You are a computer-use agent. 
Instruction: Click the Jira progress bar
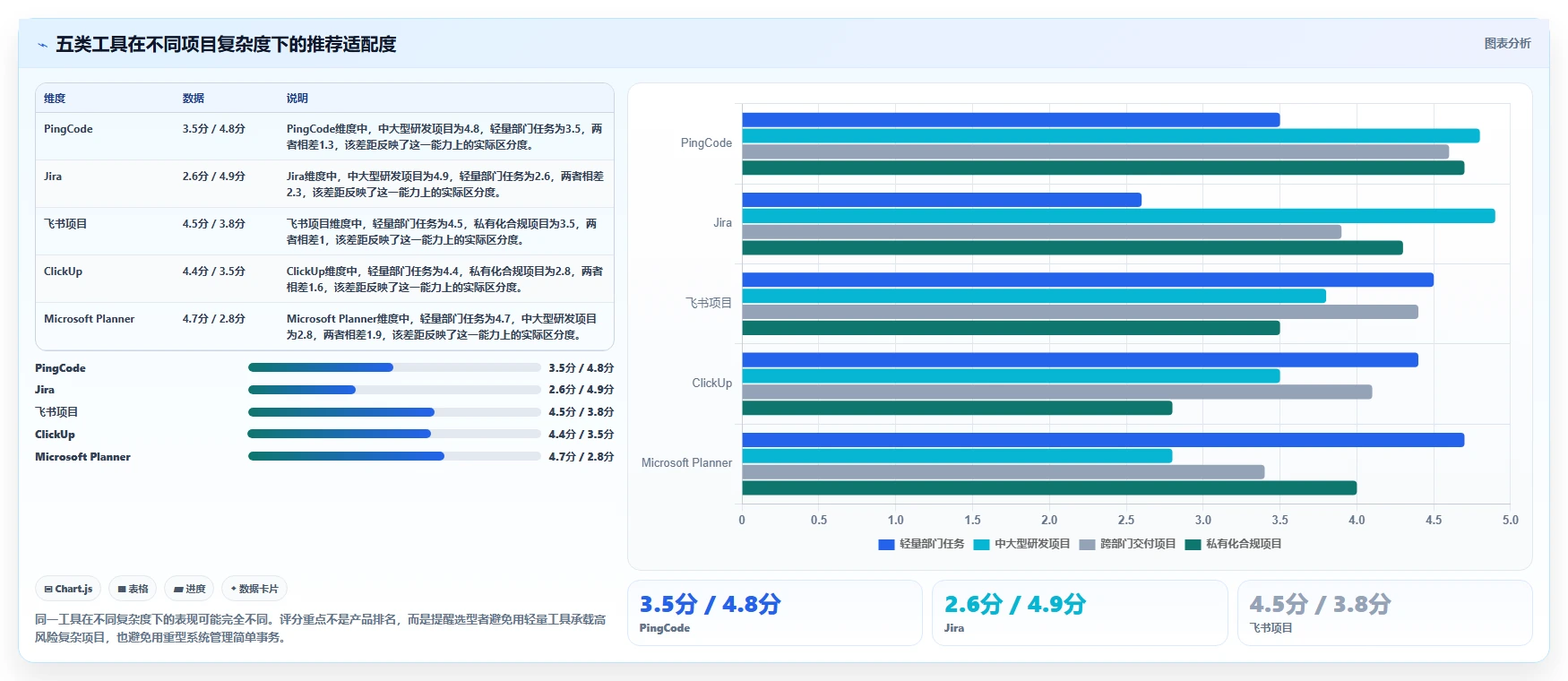pos(394,390)
